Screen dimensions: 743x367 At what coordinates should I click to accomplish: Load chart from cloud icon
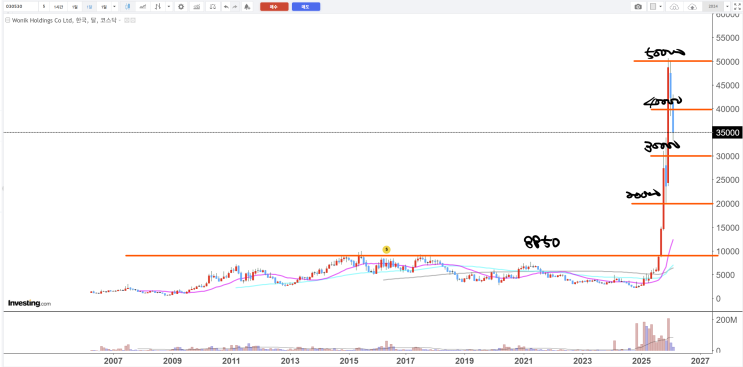pyautogui.click(x=674, y=7)
